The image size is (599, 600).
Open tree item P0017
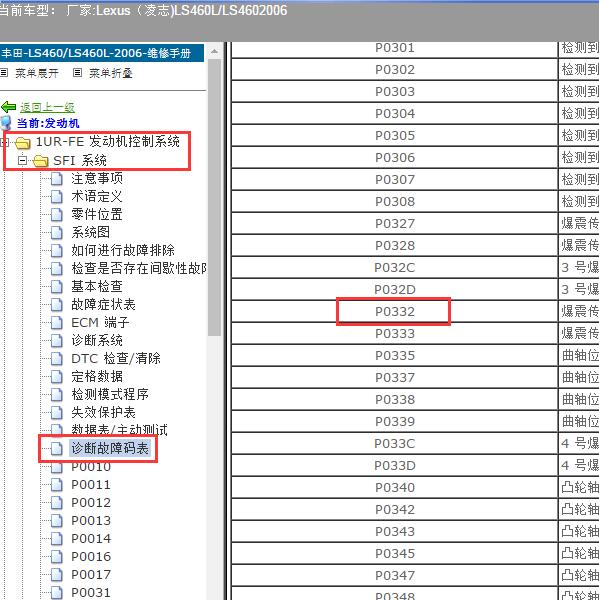click(x=91, y=574)
